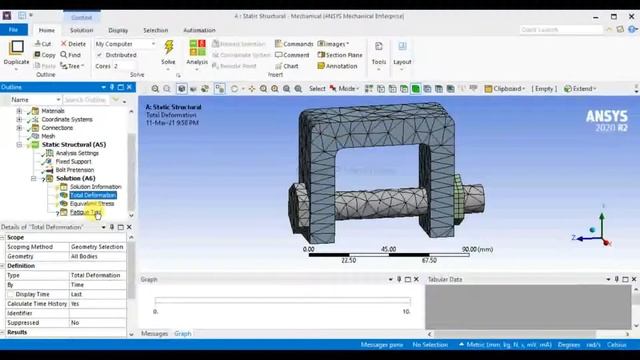This screenshot has width=640, height=360.
Task: Open the File tab
Action: [x=13, y=30]
